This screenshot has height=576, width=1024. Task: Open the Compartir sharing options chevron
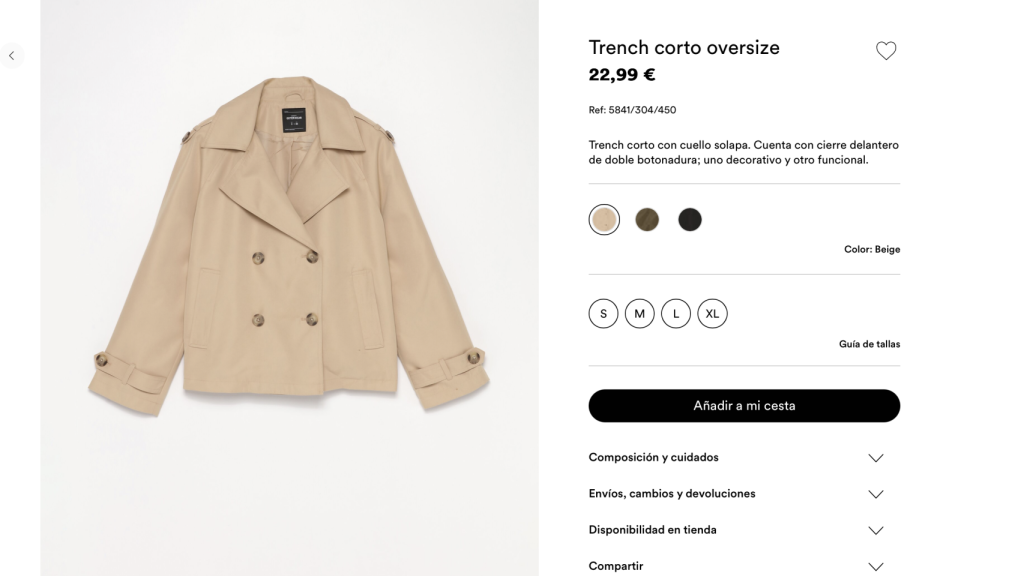point(876,565)
